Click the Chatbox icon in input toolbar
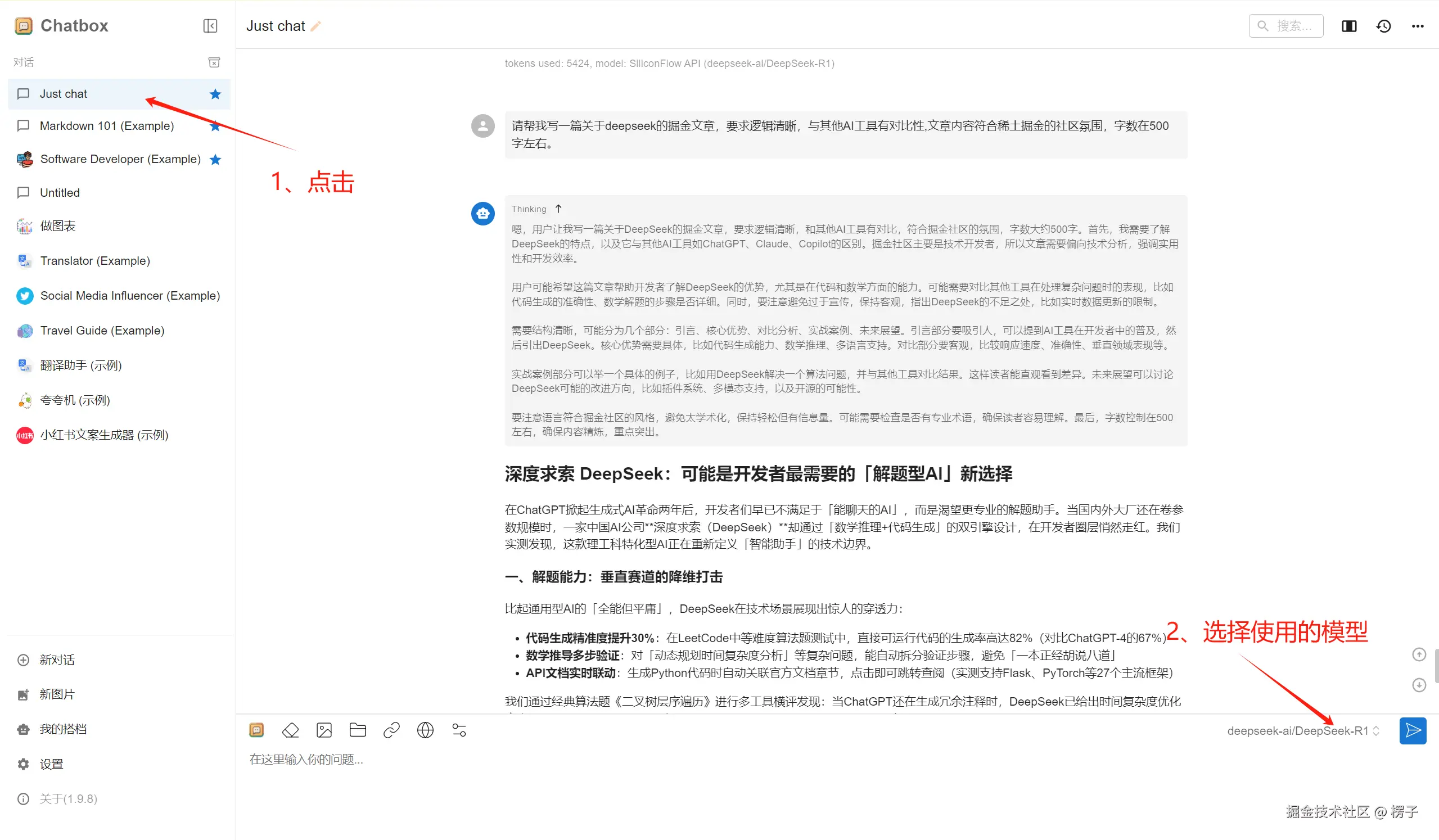1439x840 pixels. point(257,730)
